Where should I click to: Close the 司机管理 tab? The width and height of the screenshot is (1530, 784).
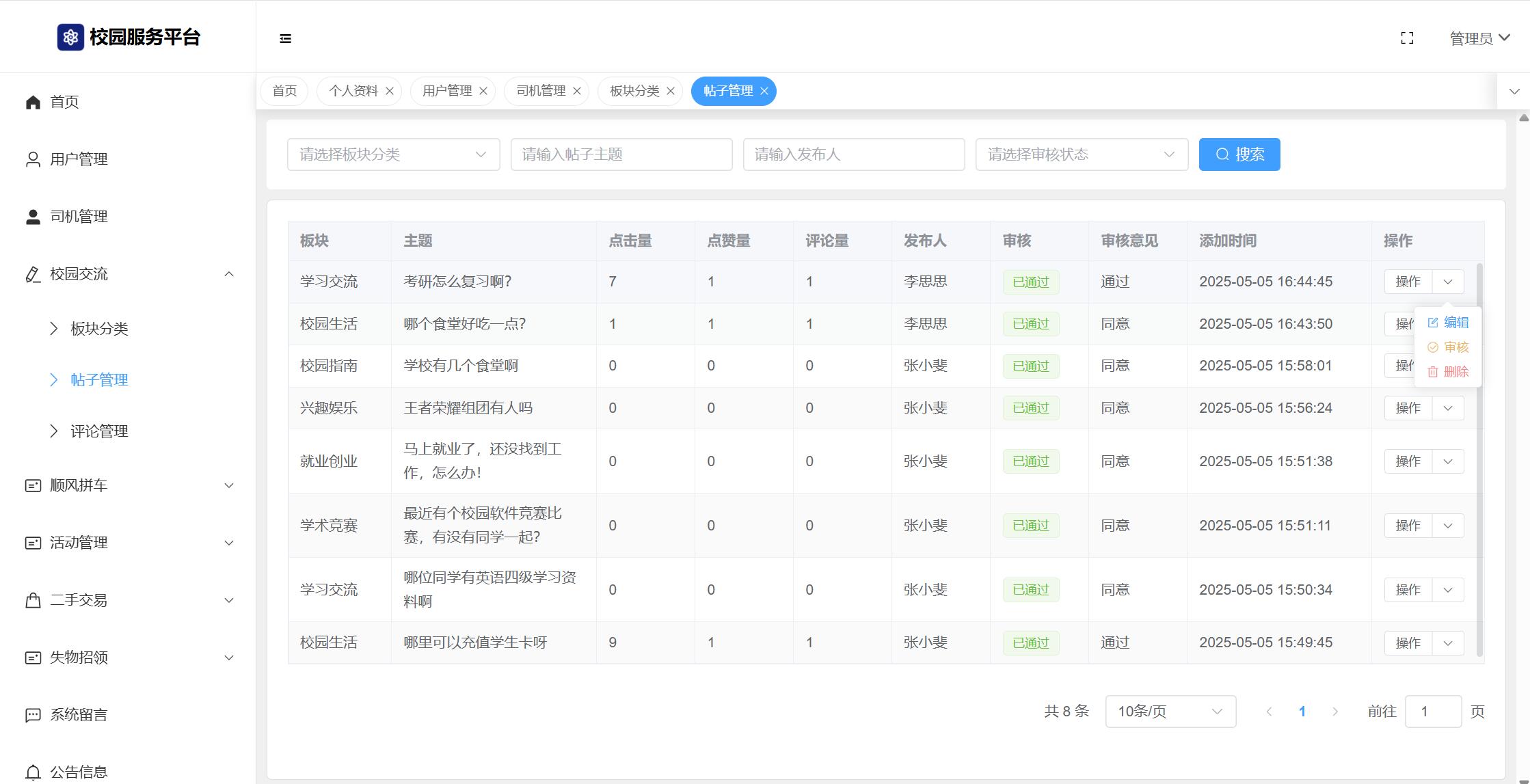pos(577,92)
